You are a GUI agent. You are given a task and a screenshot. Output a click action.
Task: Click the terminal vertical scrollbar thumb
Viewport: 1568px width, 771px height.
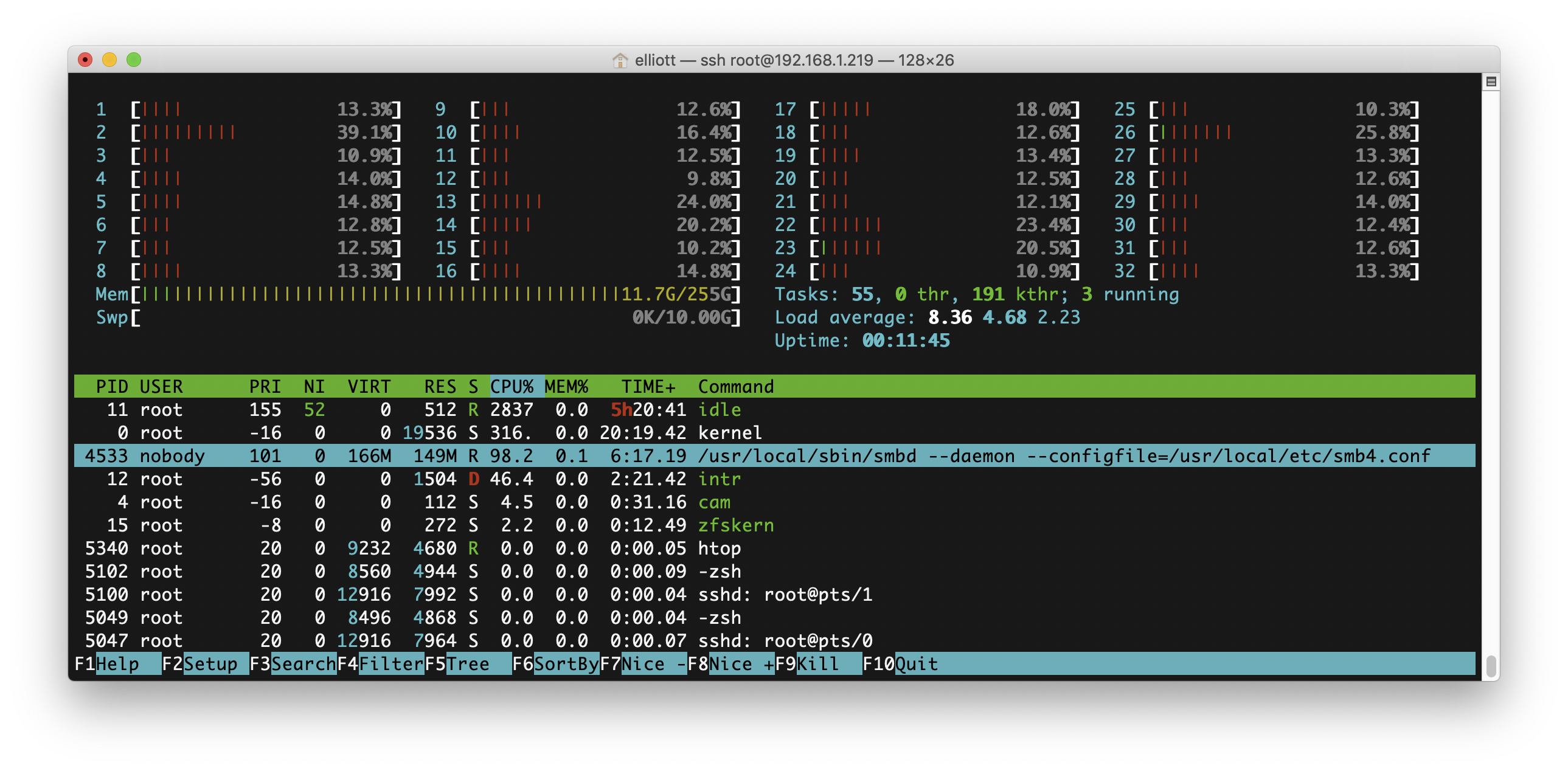click(1491, 666)
